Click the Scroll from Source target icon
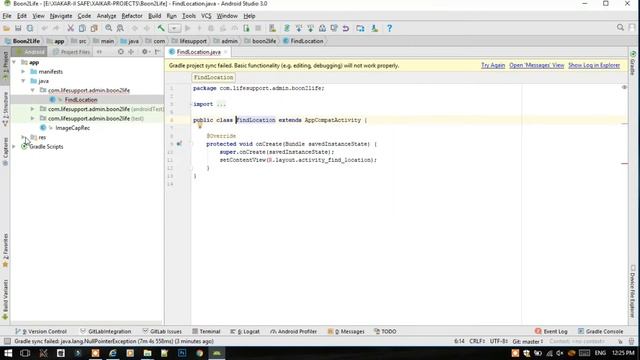 coord(120,52)
